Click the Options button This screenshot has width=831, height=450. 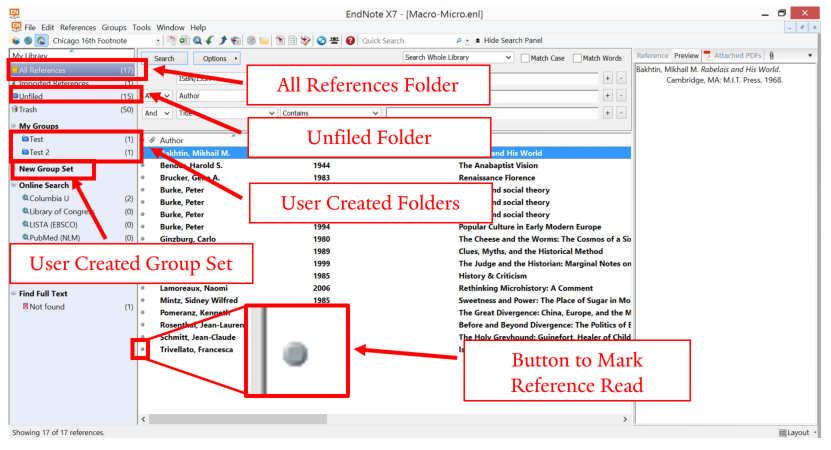217,58
